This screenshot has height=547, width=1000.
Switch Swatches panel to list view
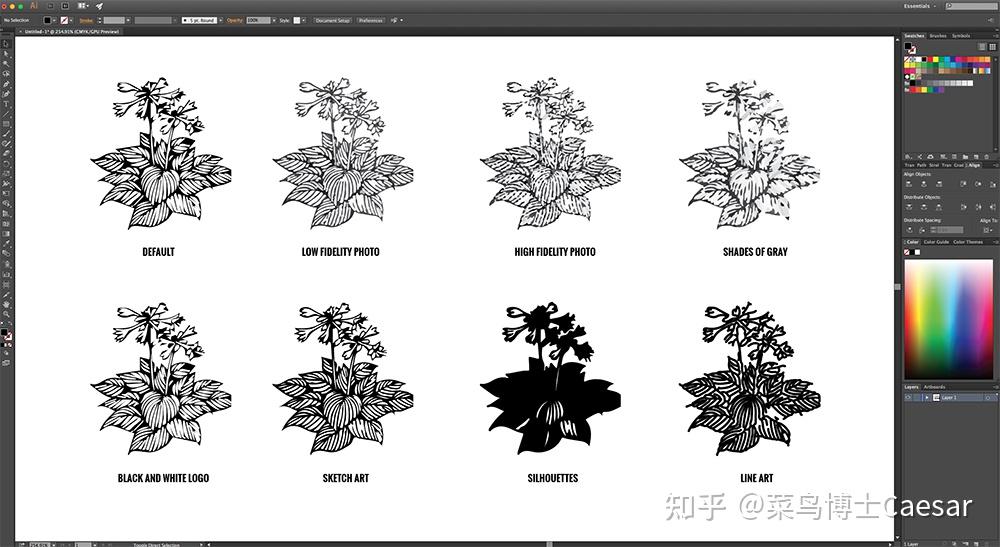click(x=982, y=47)
